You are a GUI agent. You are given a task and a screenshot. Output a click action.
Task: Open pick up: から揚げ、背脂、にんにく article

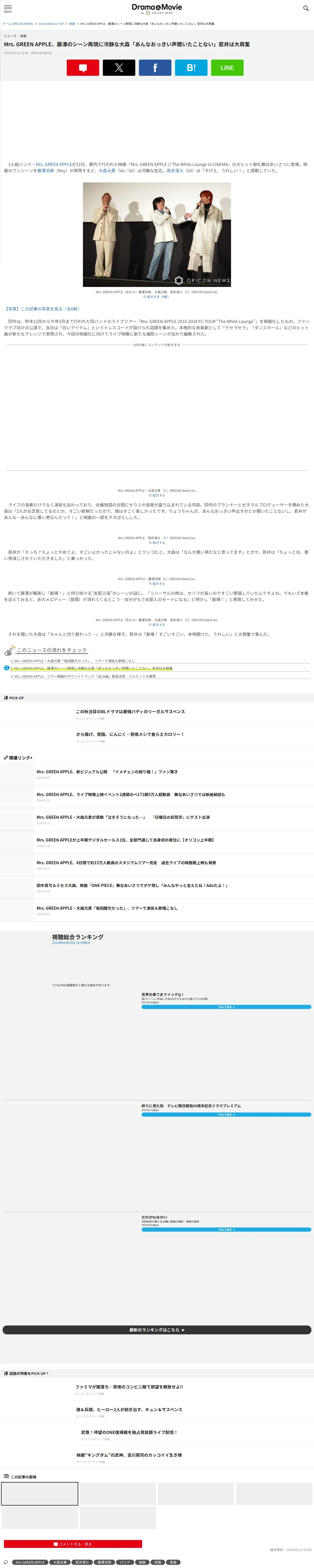pos(130,734)
